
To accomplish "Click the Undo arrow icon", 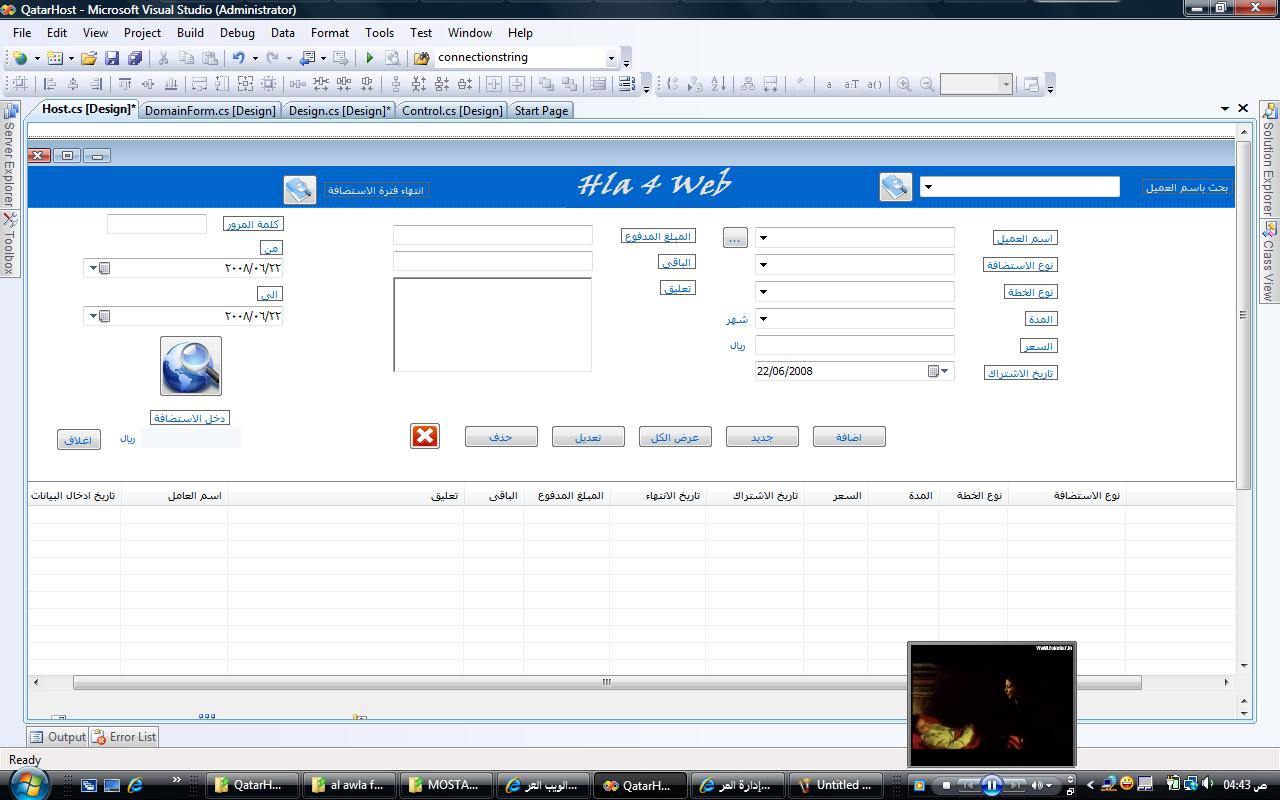I will (238, 58).
